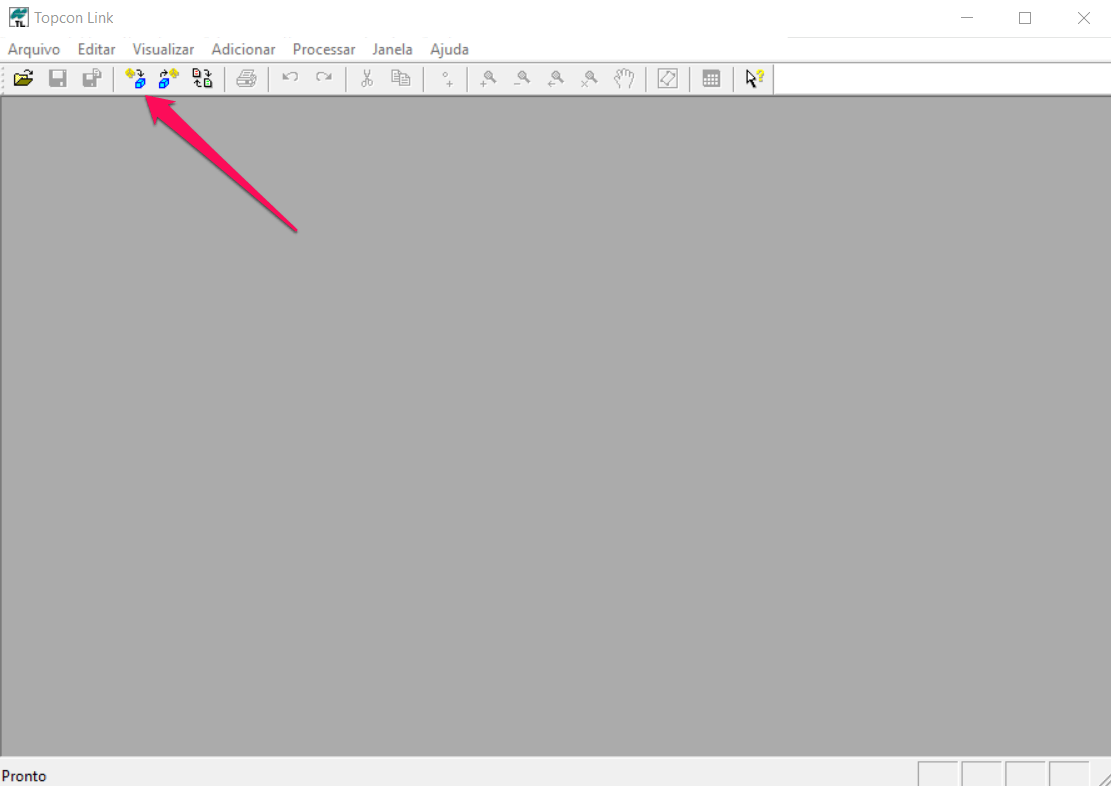This screenshot has width=1111, height=786.
Task: Click the CAD view toolbar icon
Action: click(x=667, y=78)
